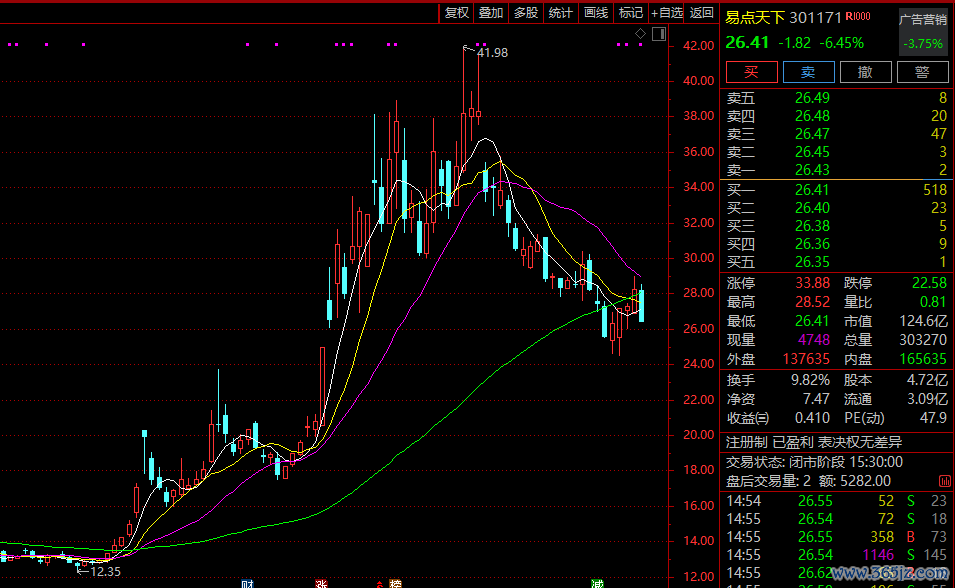Click the 收益(三) 0.410 value
The width and height of the screenshot is (955, 588).
coord(812,418)
